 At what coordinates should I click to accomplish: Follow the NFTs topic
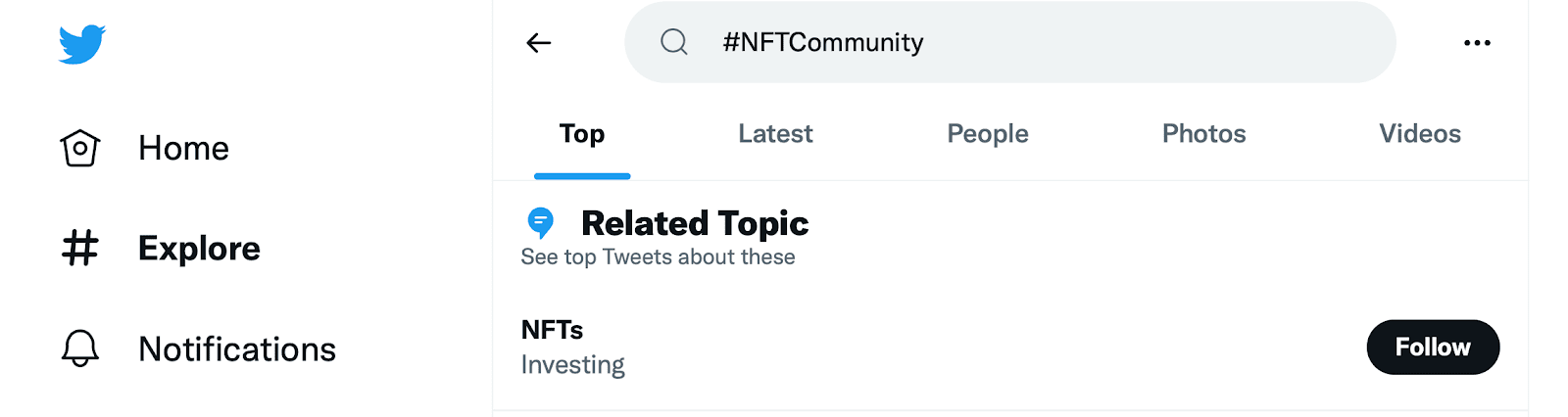(x=1433, y=347)
